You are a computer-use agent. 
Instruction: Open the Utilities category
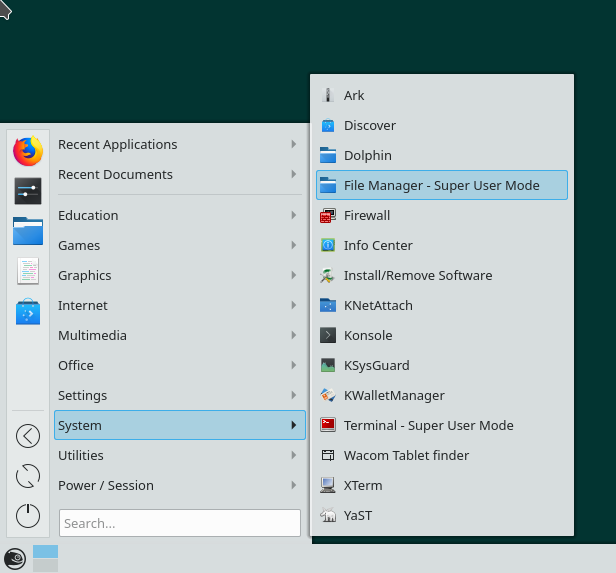pyautogui.click(x=180, y=455)
